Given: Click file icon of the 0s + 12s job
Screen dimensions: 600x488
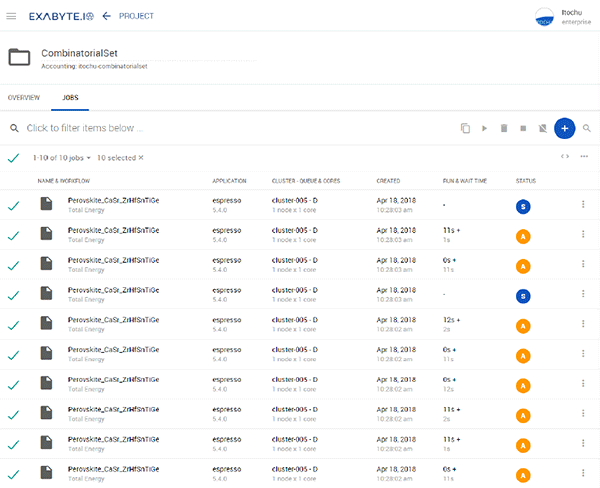Looking at the screenshot, I should coord(46,383).
